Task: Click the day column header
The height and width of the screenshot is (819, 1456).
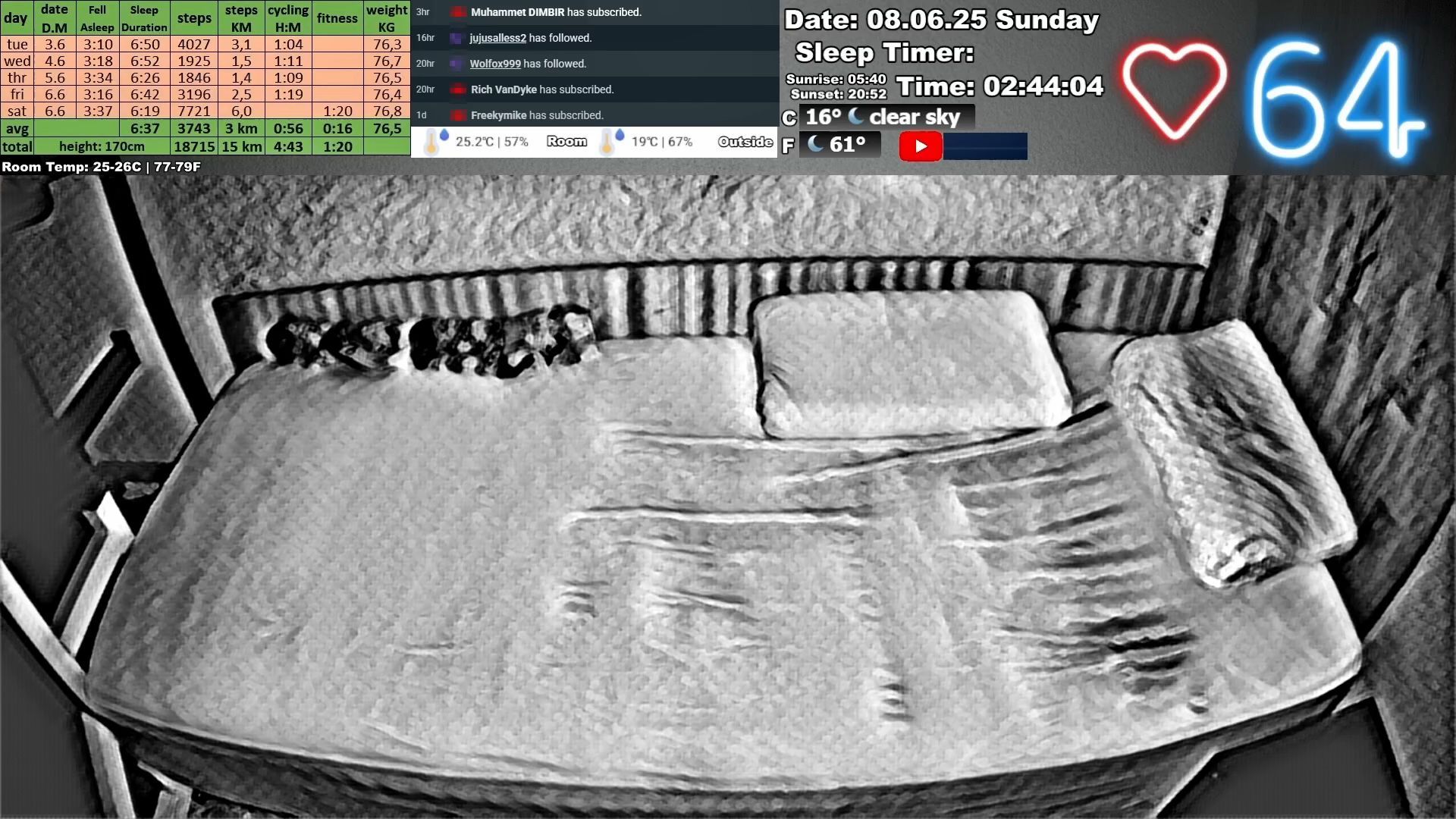Action: coord(17,17)
